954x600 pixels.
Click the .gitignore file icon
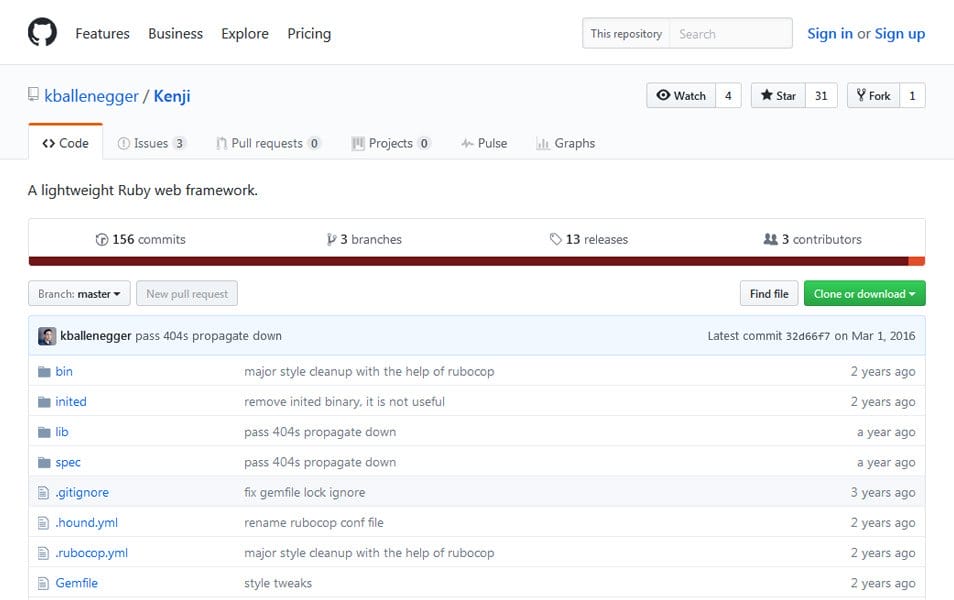click(x=43, y=492)
